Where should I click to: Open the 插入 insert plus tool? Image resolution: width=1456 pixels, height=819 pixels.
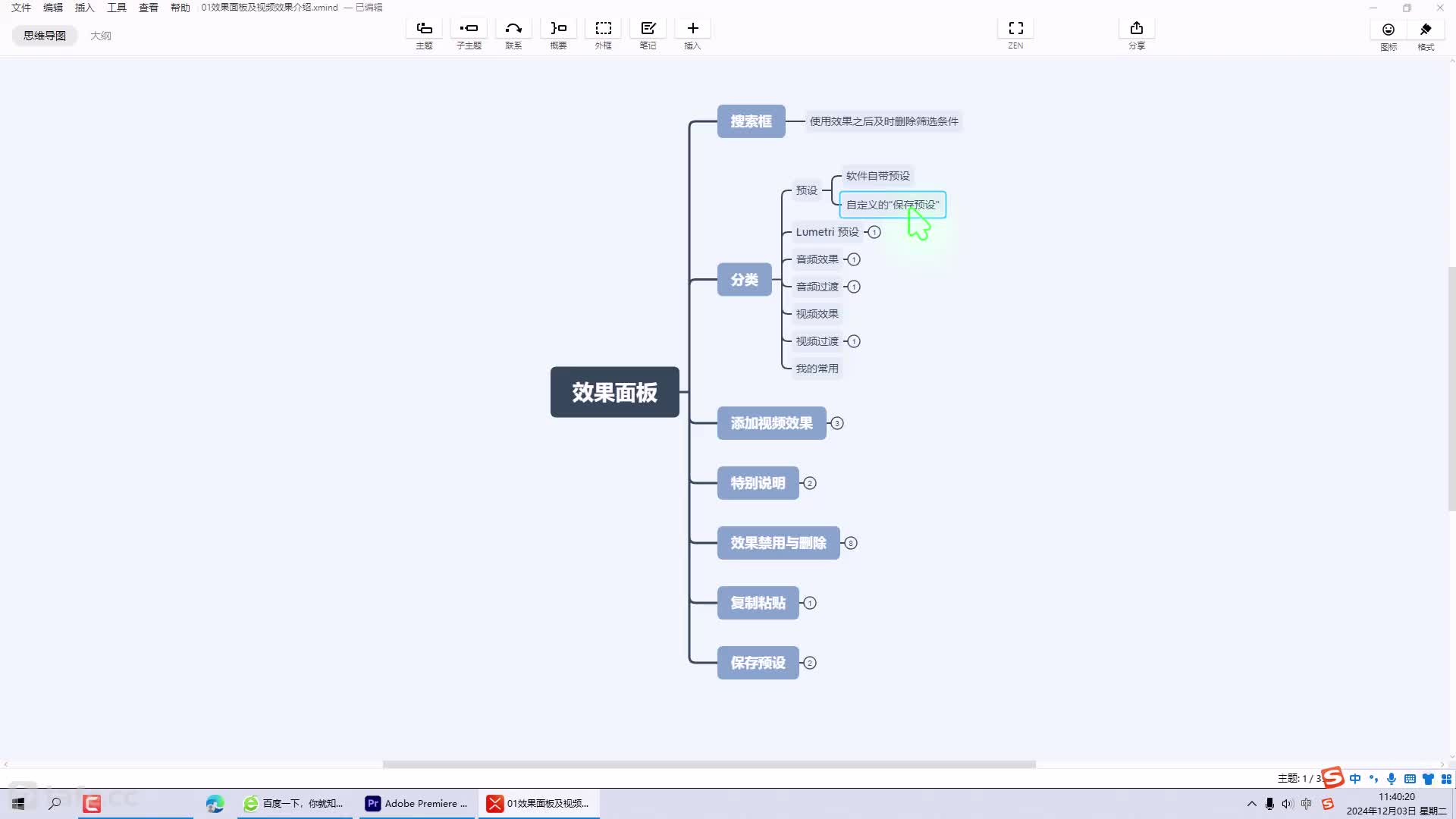tap(692, 34)
